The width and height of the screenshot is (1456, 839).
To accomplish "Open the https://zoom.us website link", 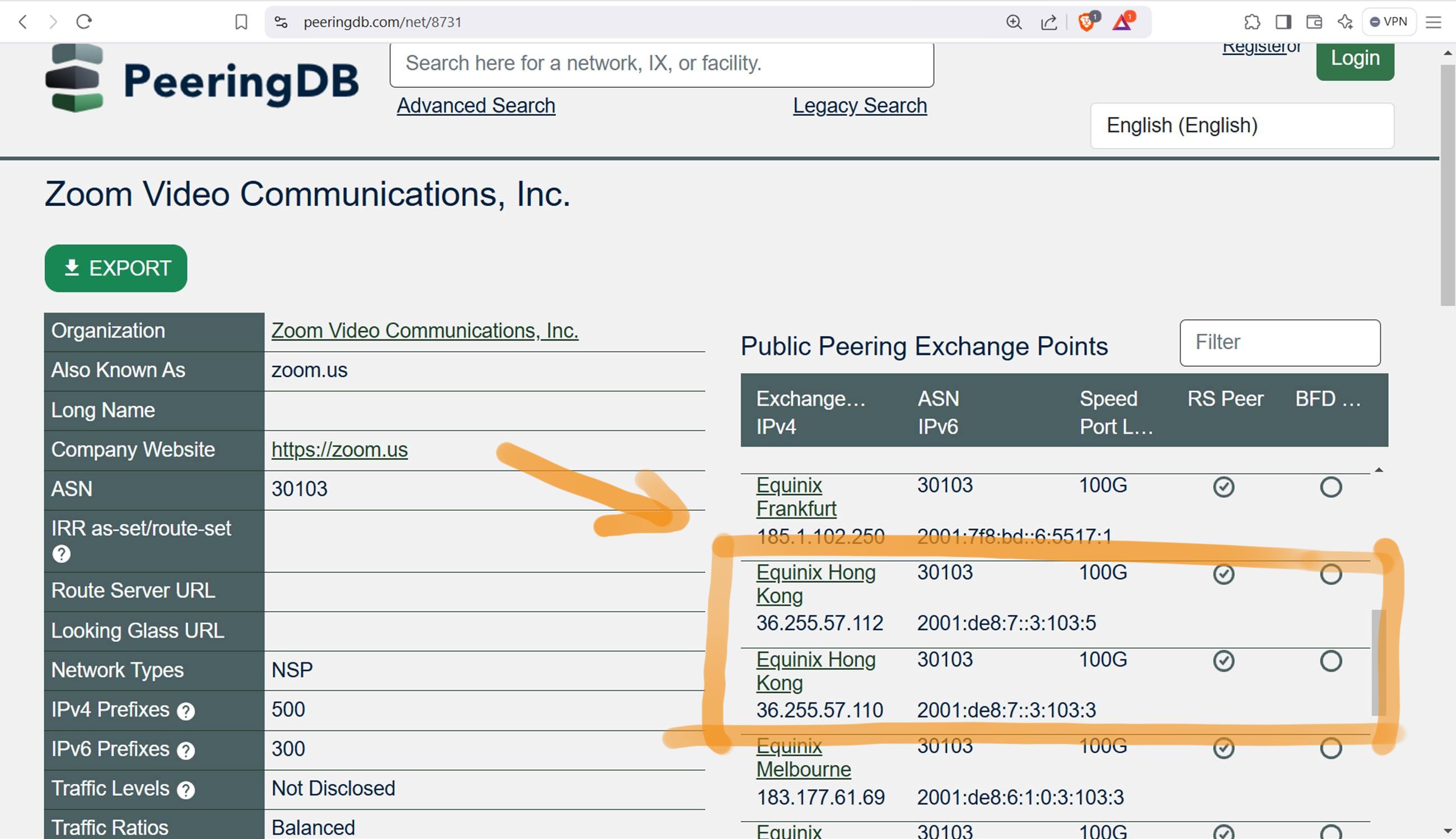I will (x=339, y=449).
